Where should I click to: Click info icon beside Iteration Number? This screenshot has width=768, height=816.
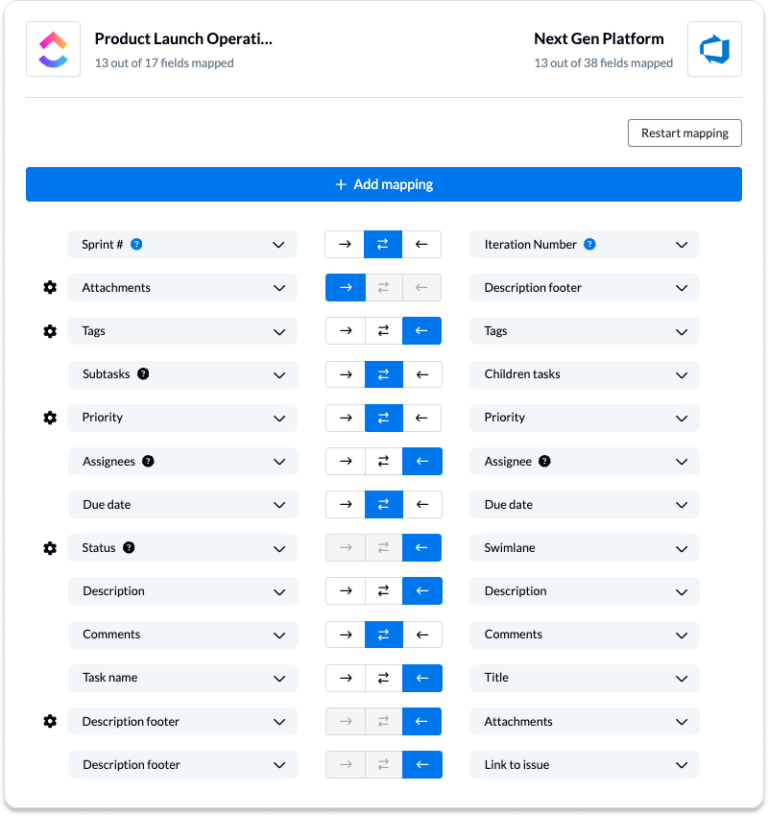[x=590, y=244]
